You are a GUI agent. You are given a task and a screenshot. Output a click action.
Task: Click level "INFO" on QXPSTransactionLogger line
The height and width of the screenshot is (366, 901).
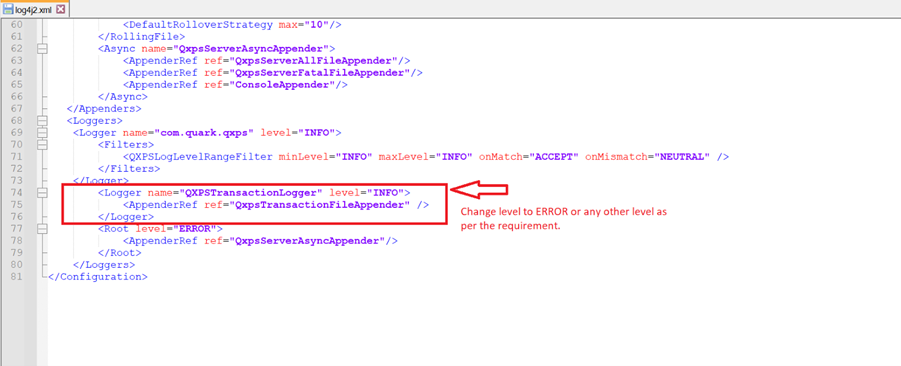click(386, 193)
